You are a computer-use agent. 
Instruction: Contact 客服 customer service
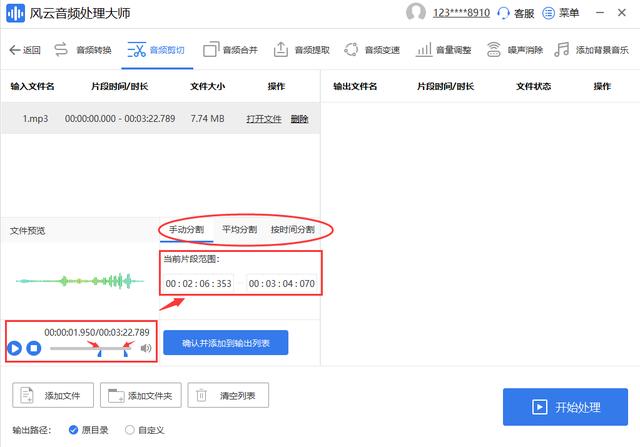coord(516,13)
